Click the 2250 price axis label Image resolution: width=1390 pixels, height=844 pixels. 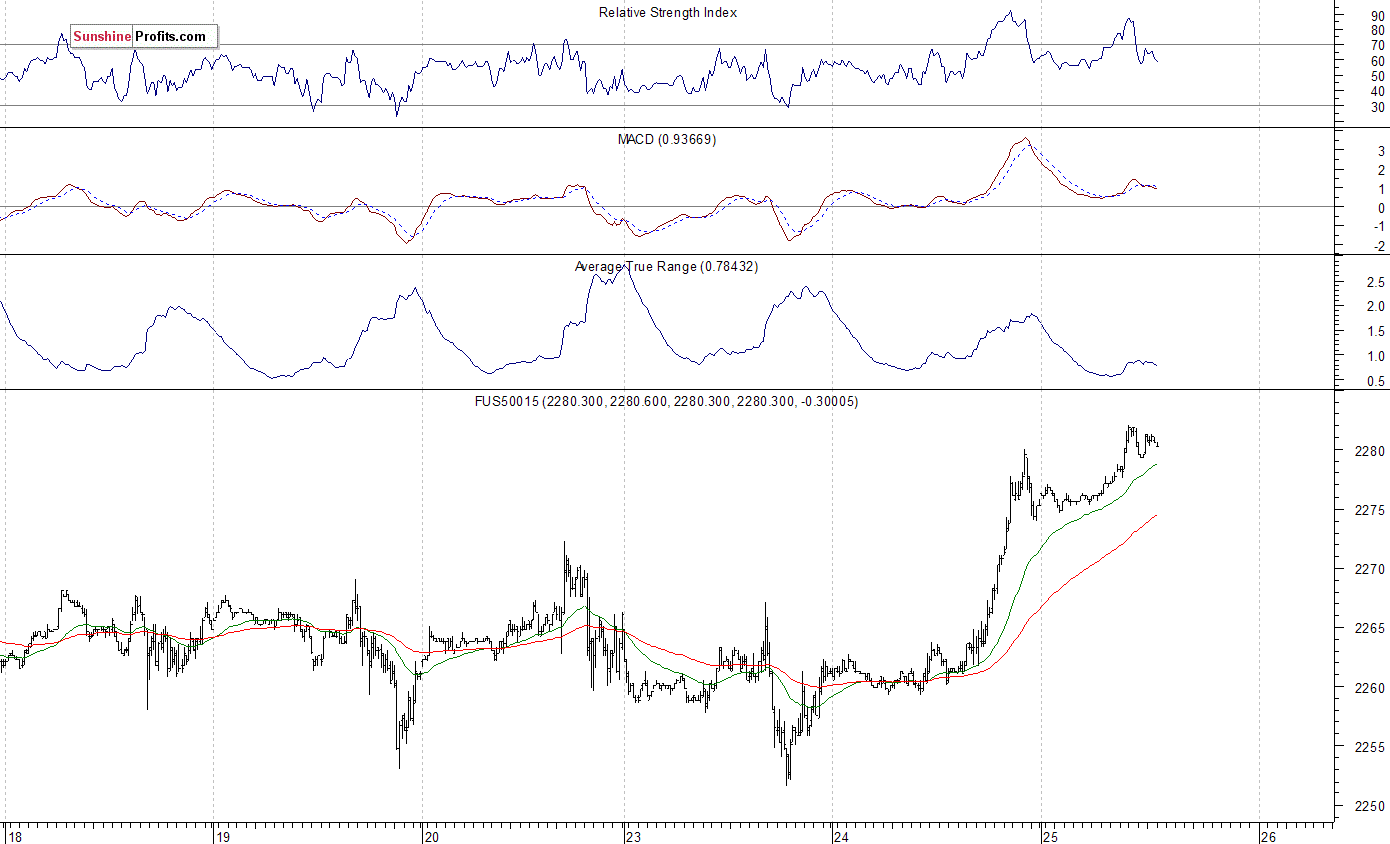(x=1368, y=807)
